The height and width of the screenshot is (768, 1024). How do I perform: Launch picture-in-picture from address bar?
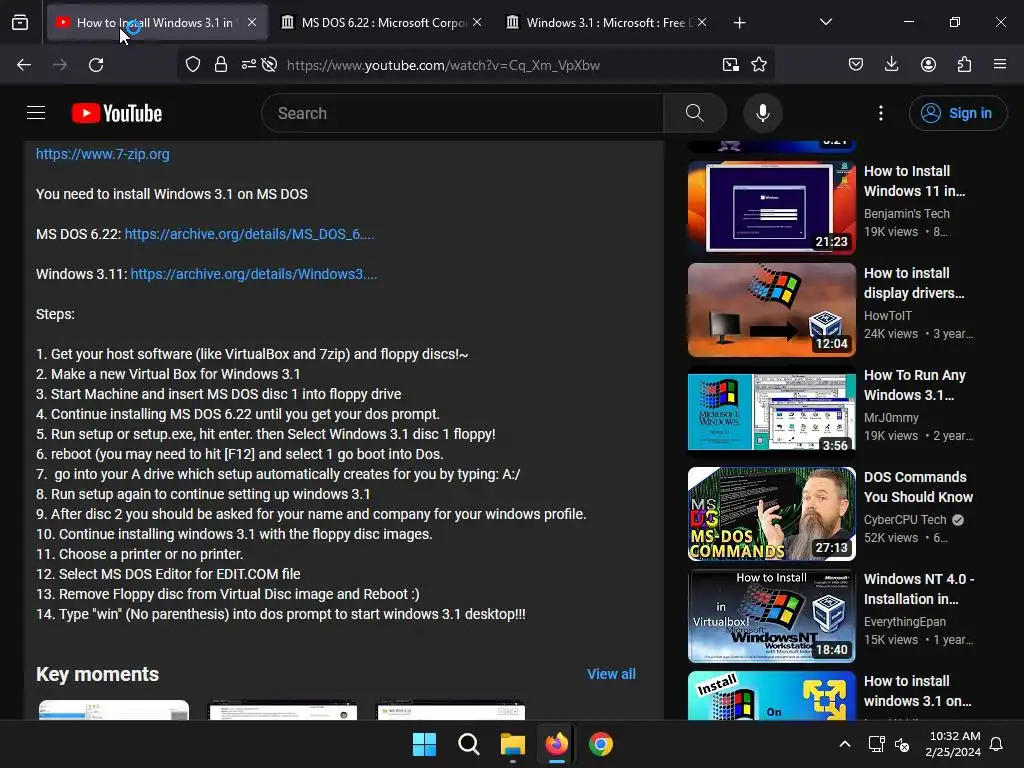click(x=731, y=65)
